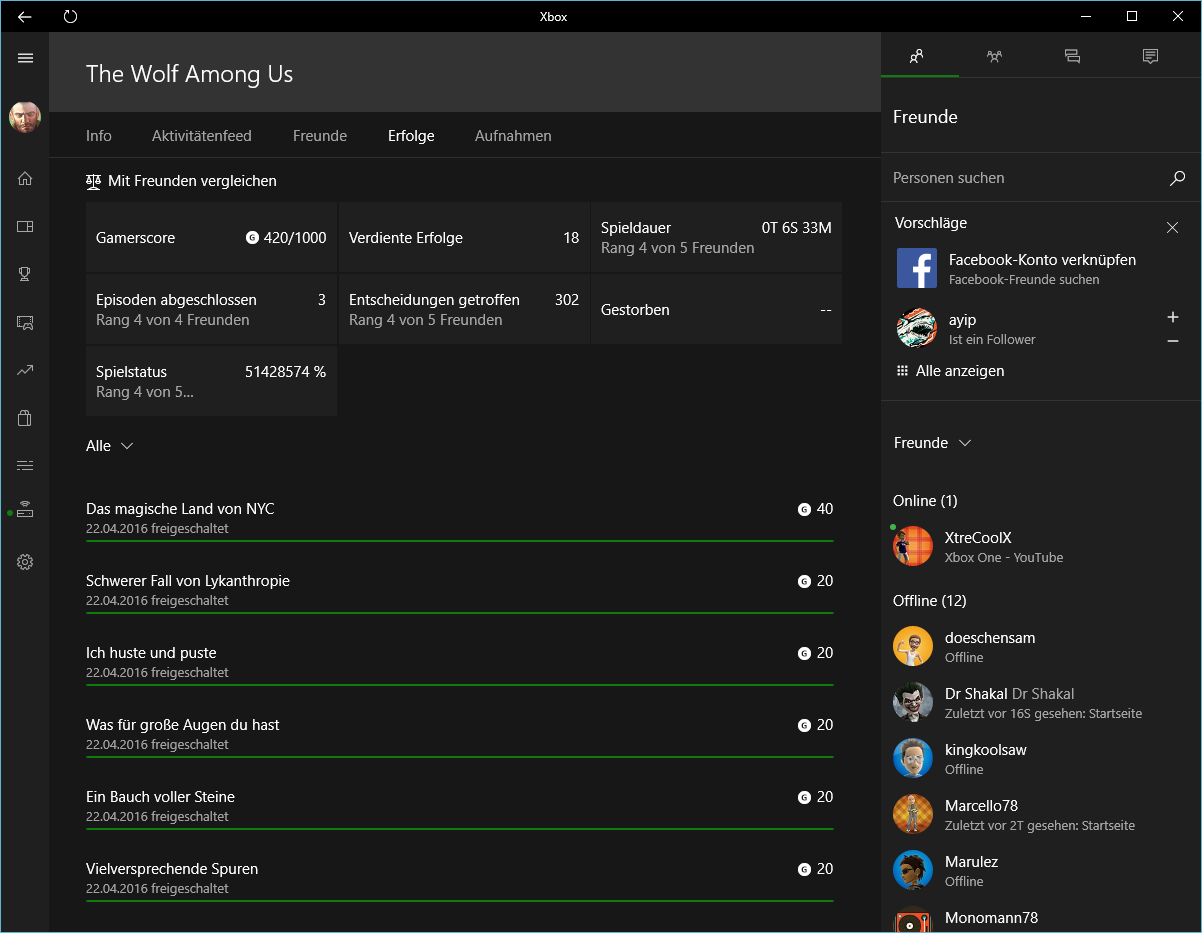This screenshot has height=933, width=1202.
Task: Expand the Alle filter dropdown
Action: click(x=110, y=446)
